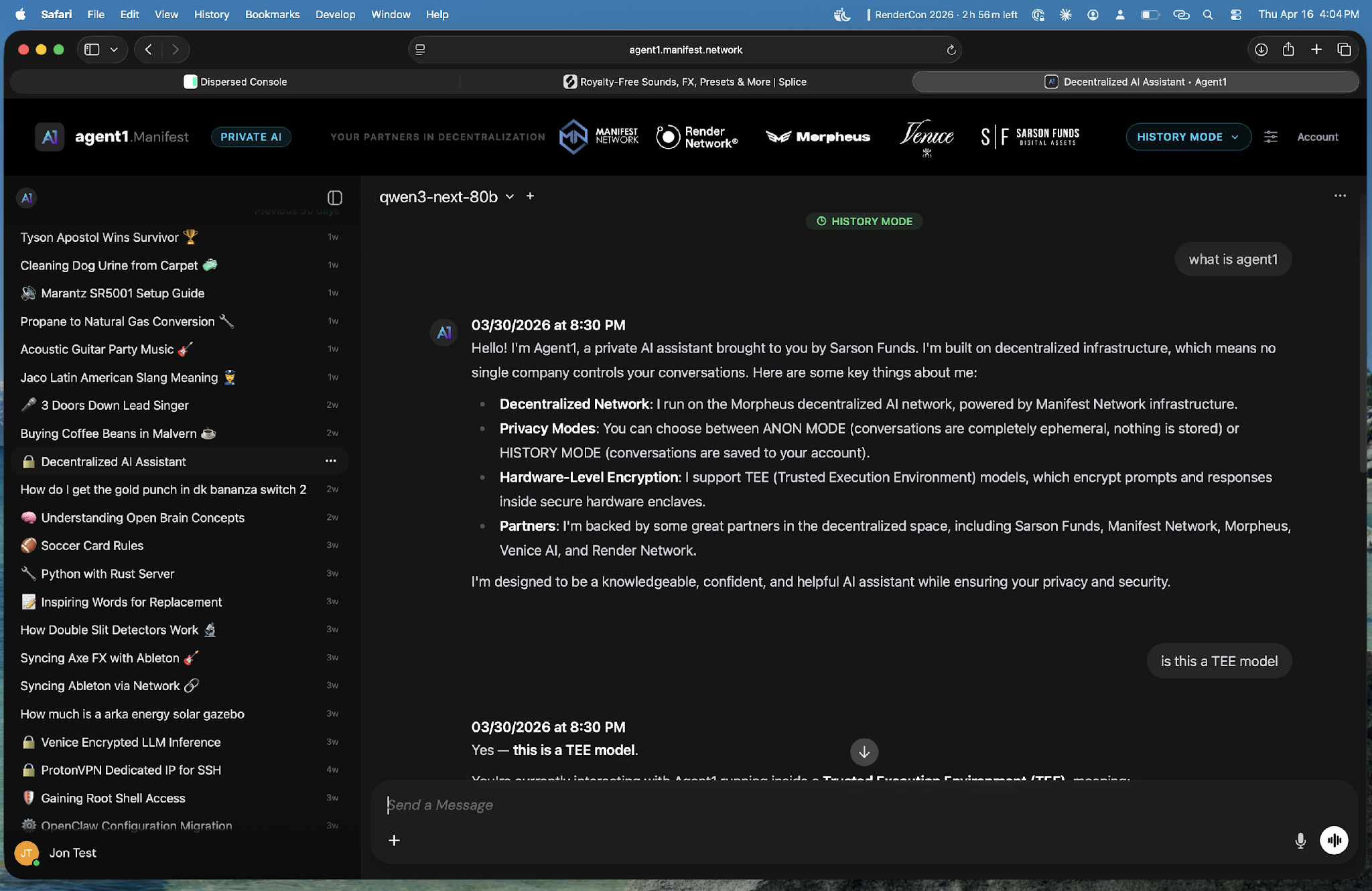Collapse the chat sidebar panel icon

pos(335,198)
